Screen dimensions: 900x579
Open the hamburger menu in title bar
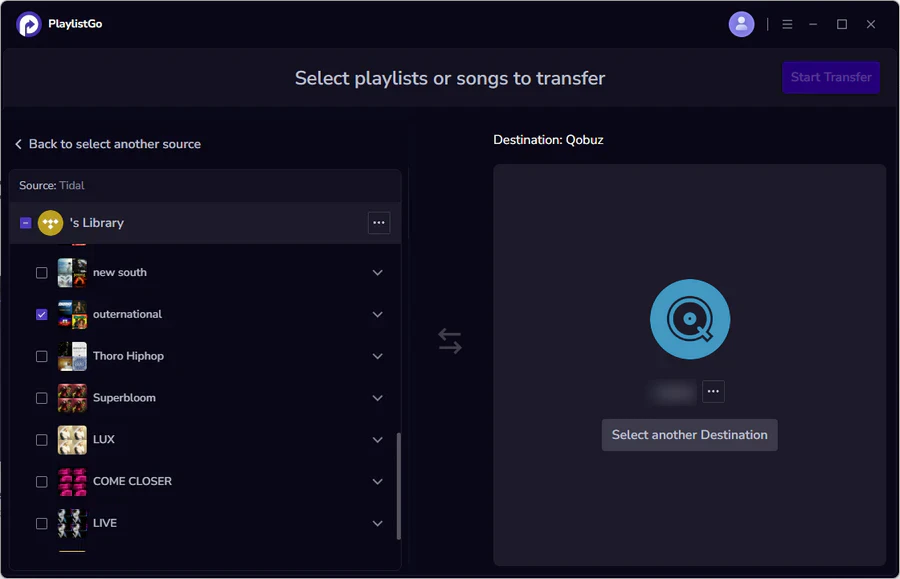point(787,24)
